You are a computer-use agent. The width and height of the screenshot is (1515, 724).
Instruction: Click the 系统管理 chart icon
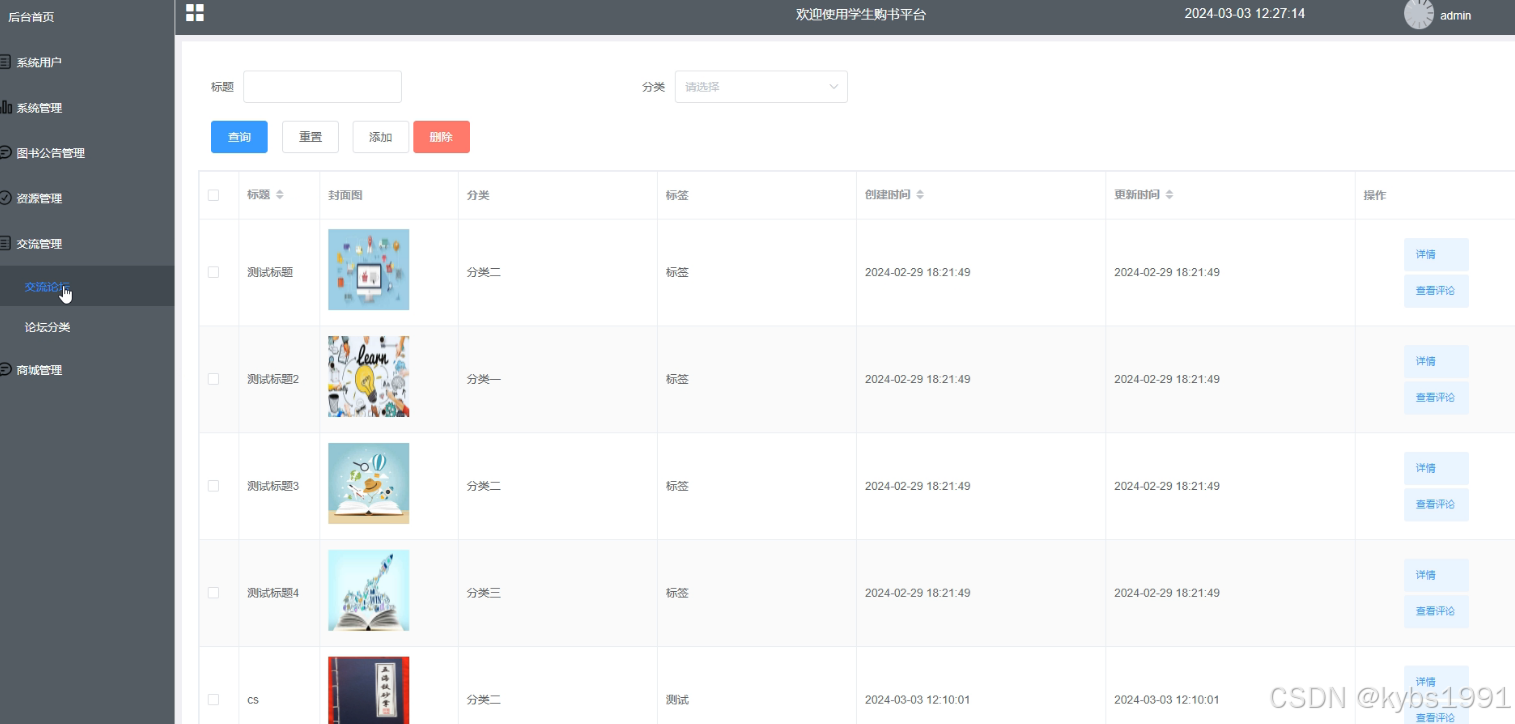pos(5,107)
